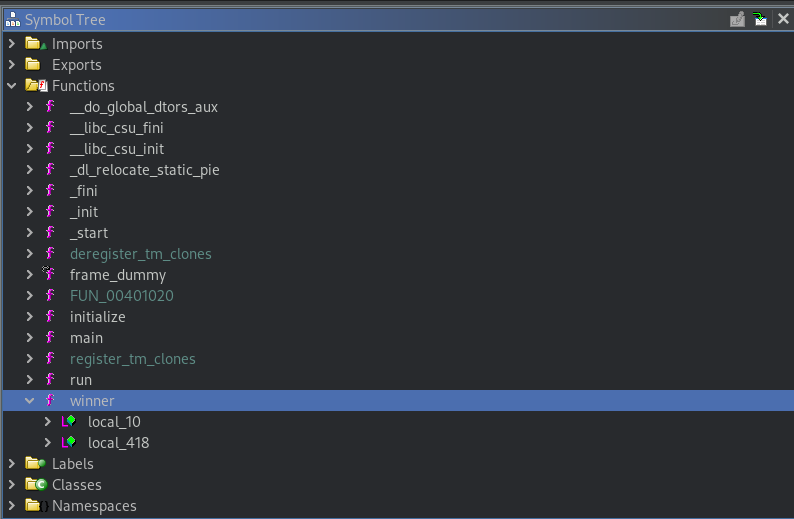
Task: Click the Symbol Tree panel icon in header
Action: 13,20
